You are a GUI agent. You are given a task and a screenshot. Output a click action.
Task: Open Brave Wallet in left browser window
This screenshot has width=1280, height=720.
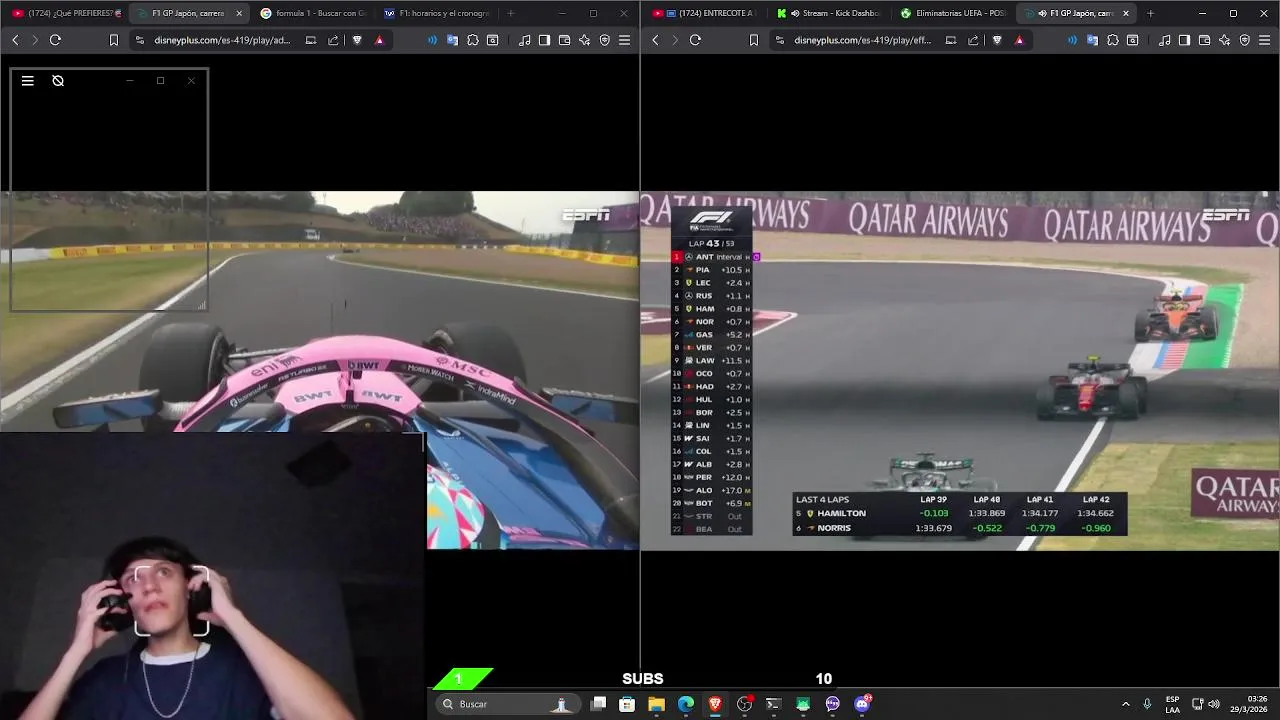pos(564,40)
